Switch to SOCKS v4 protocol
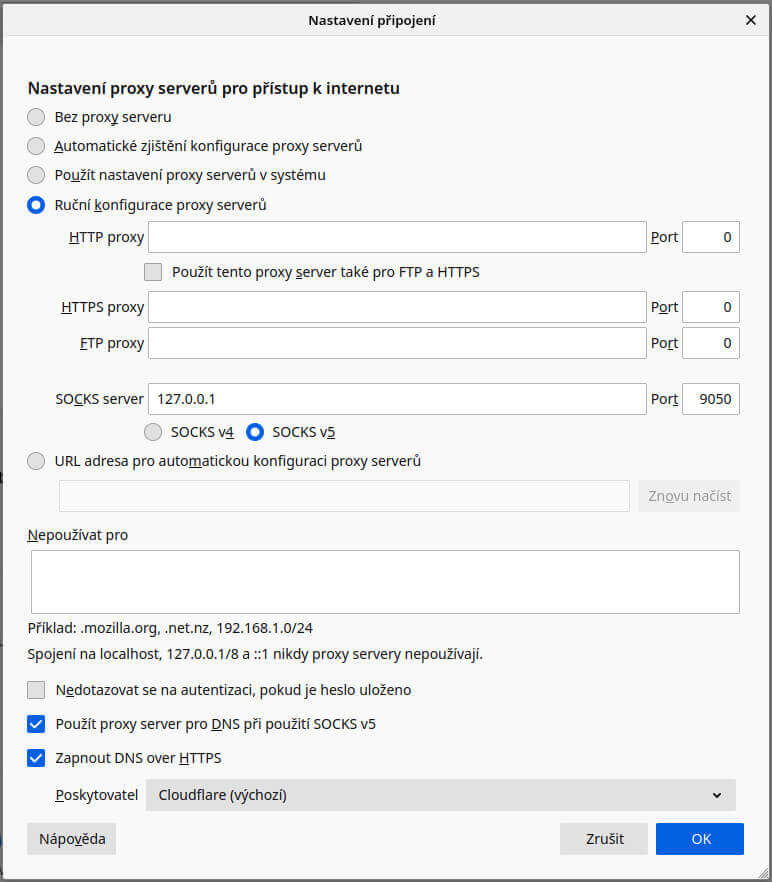This screenshot has width=772, height=882. (x=153, y=432)
